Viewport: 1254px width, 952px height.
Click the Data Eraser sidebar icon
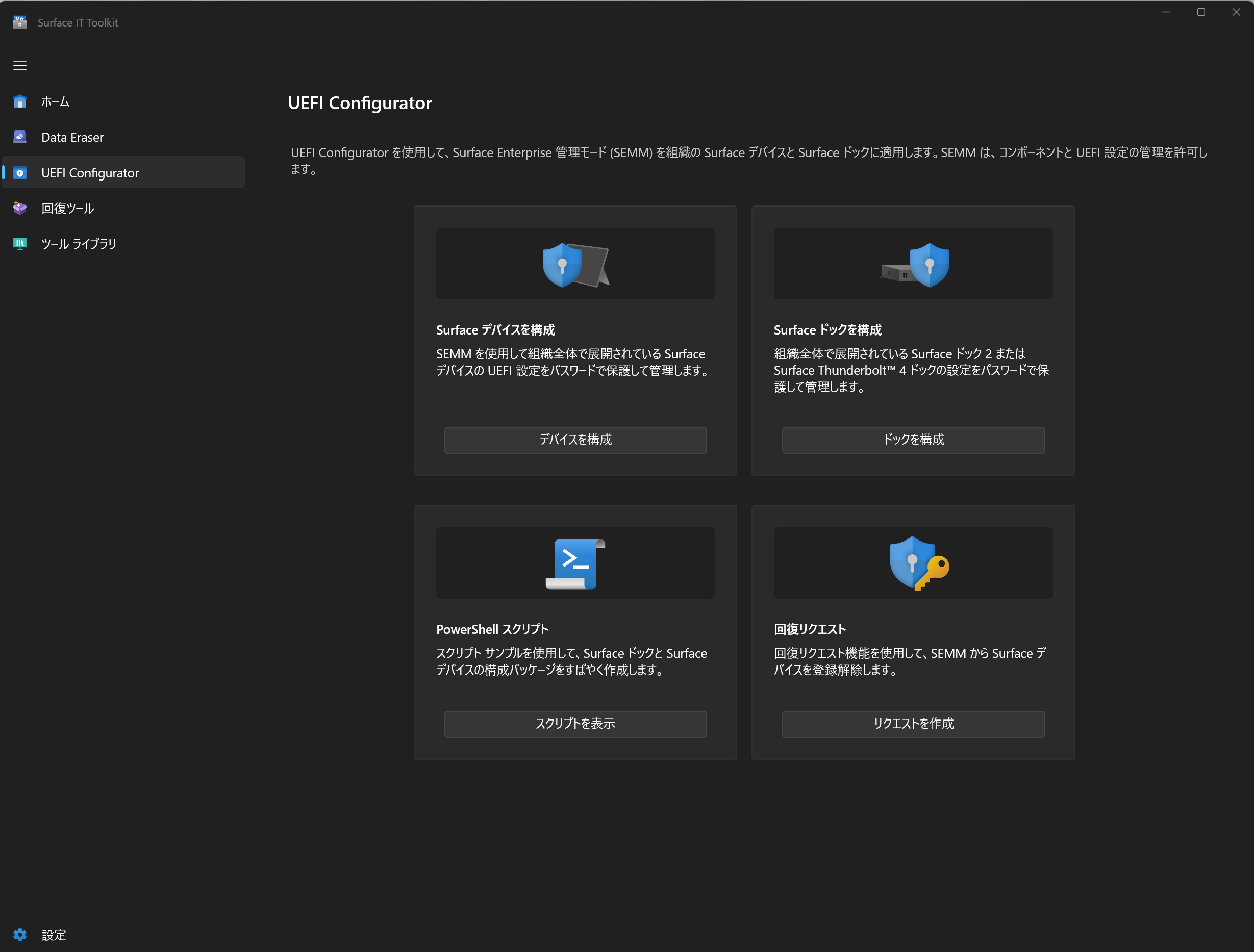(20, 137)
